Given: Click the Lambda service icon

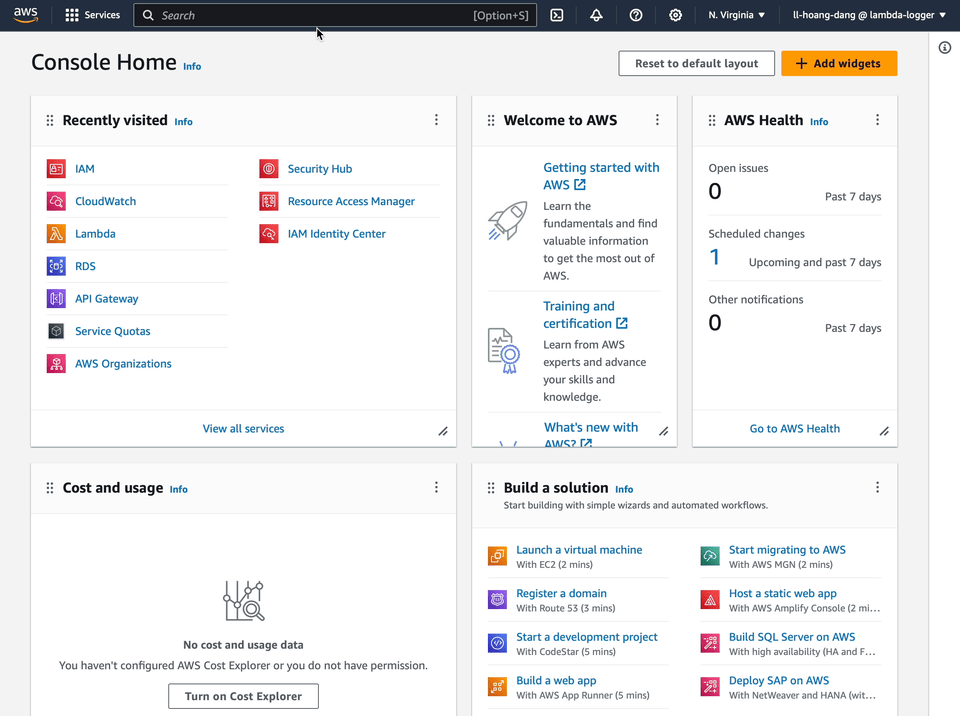Looking at the screenshot, I should 56,233.
